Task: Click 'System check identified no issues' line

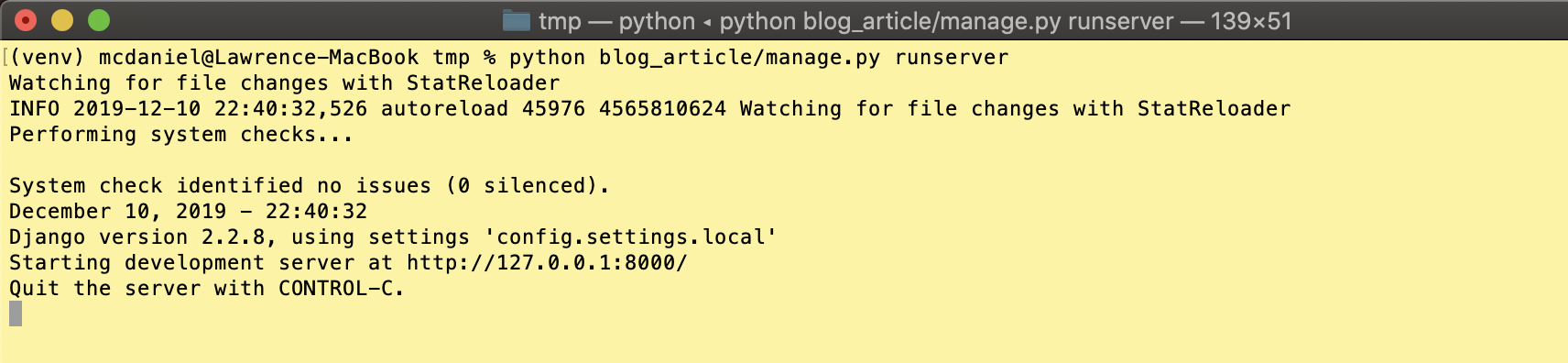Action: 310,186
